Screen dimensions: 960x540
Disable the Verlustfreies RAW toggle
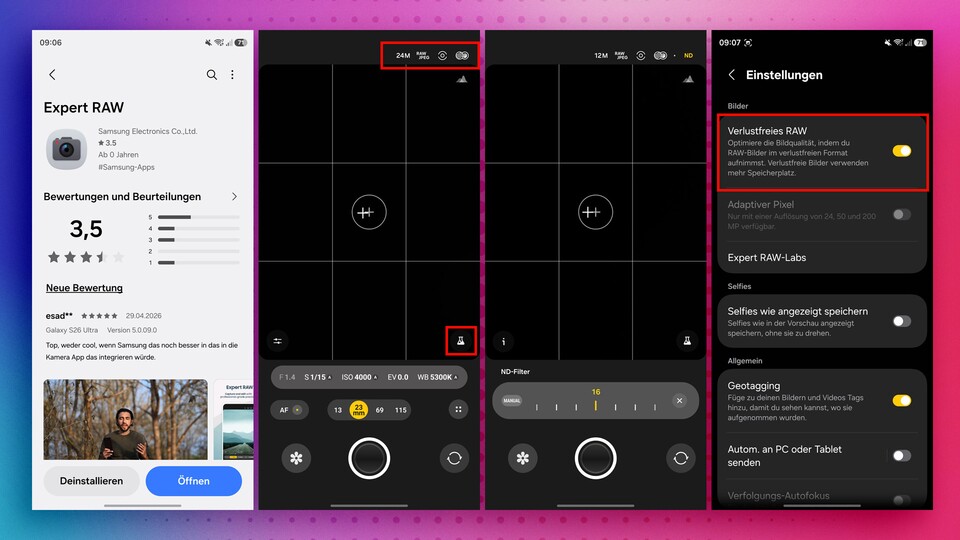(x=901, y=151)
